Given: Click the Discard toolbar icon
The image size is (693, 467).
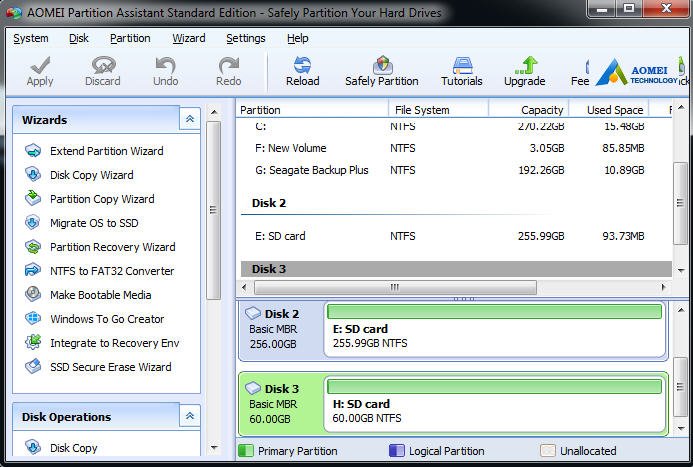Looking at the screenshot, I should click(103, 65).
